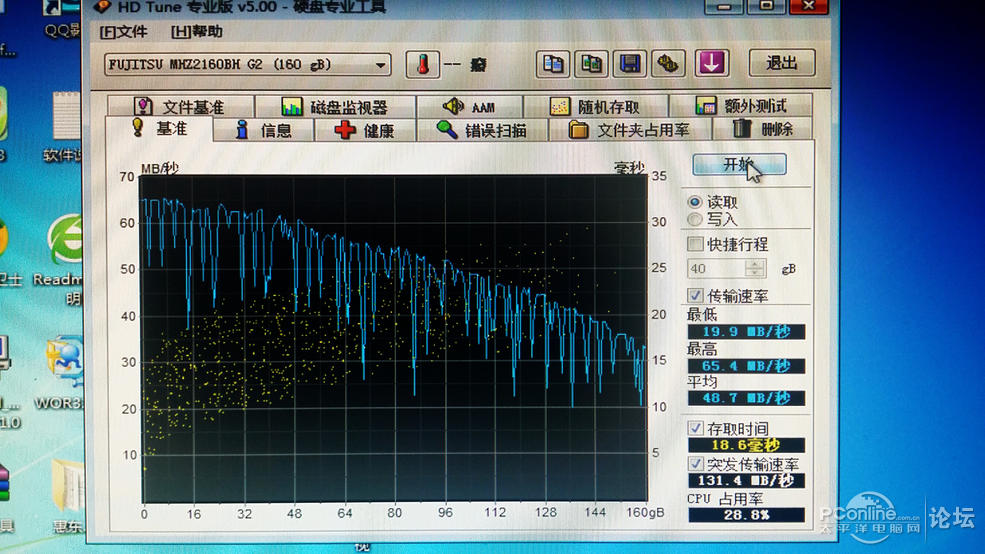Copy text results to clipboard icon
Image resolution: width=985 pixels, height=554 pixels.
coord(553,63)
